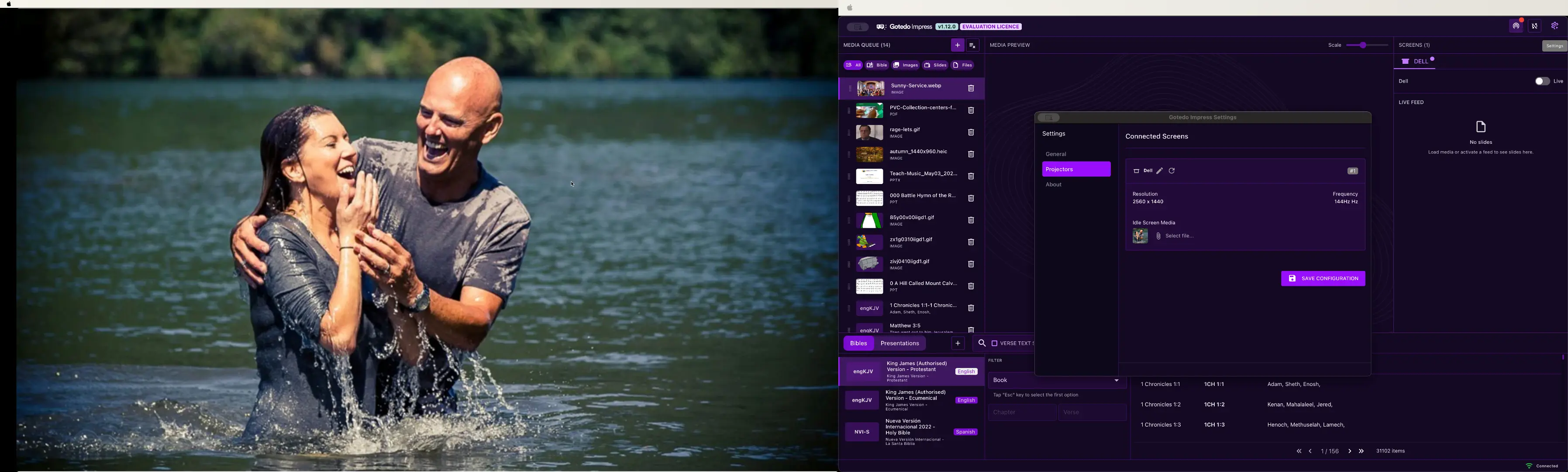This screenshot has width=1568, height=472.
Task: Switch to the Presentations tab
Action: tap(899, 344)
